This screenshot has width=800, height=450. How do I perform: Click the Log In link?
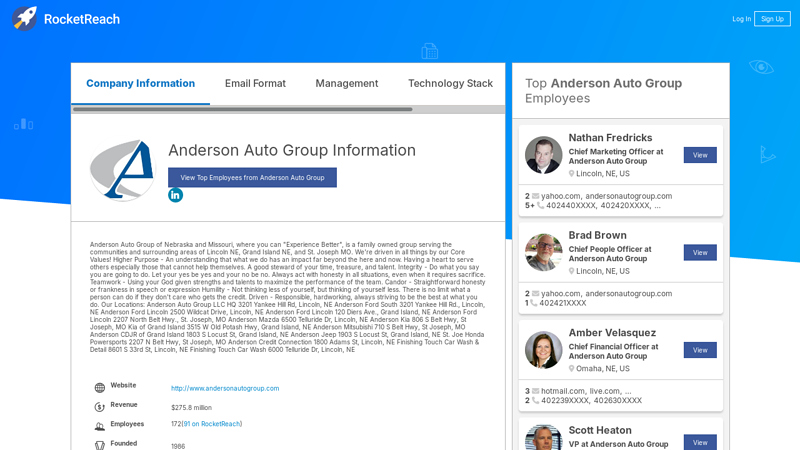741,19
